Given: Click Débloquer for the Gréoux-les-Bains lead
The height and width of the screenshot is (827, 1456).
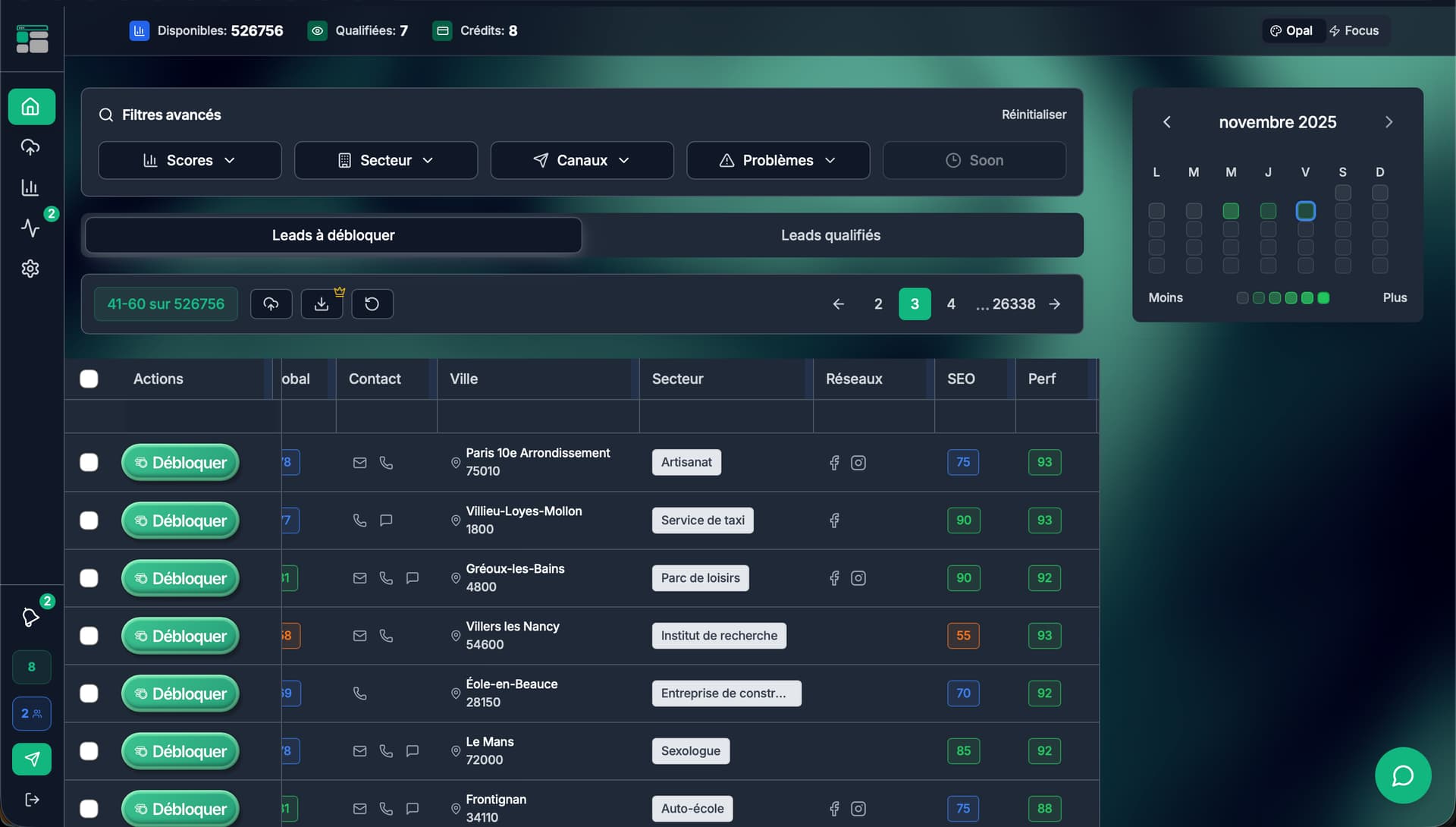Looking at the screenshot, I should 180,578.
